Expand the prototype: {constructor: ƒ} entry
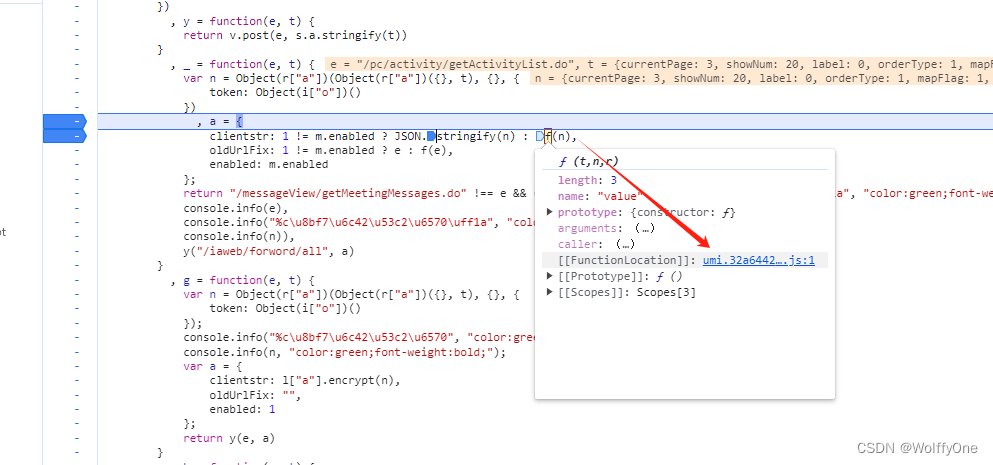 click(550, 212)
